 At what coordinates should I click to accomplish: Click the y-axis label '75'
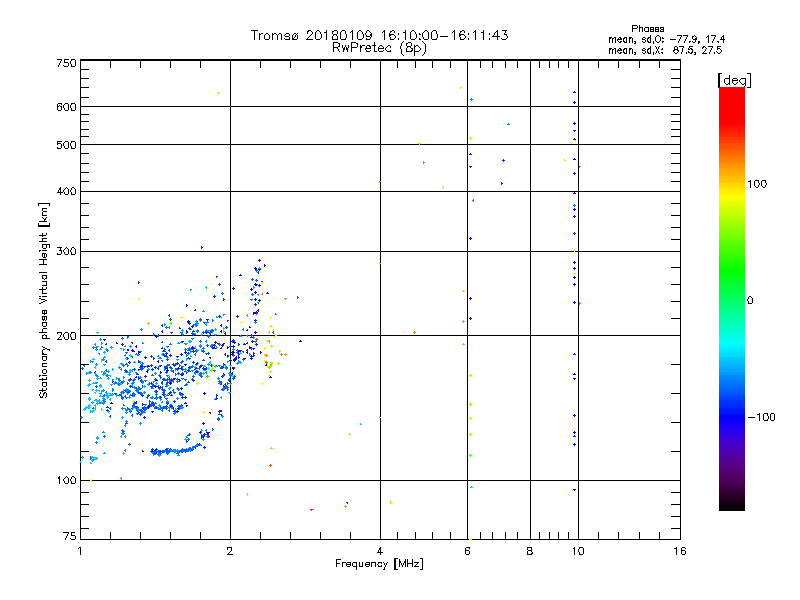tap(70, 536)
